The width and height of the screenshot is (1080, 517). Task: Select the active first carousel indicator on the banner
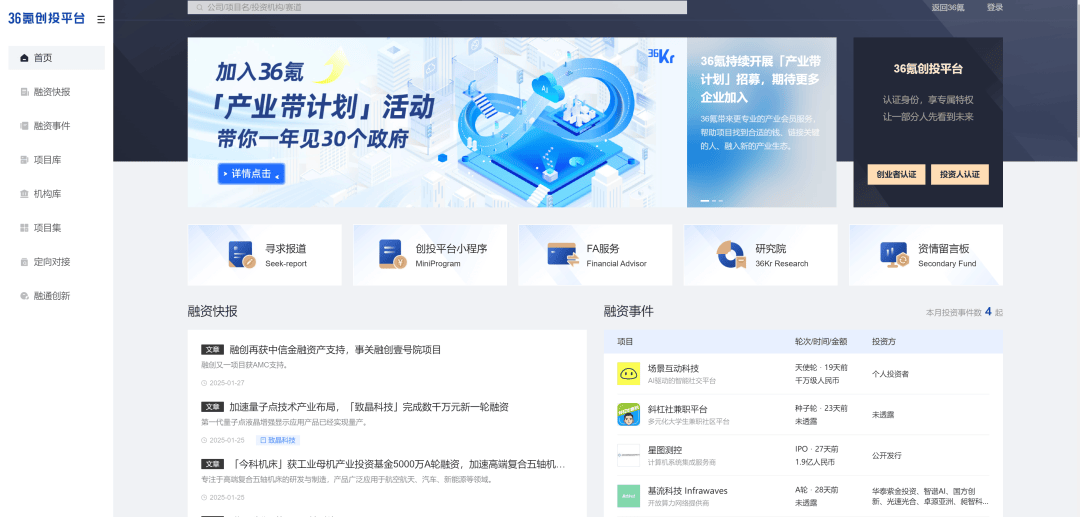click(x=705, y=200)
